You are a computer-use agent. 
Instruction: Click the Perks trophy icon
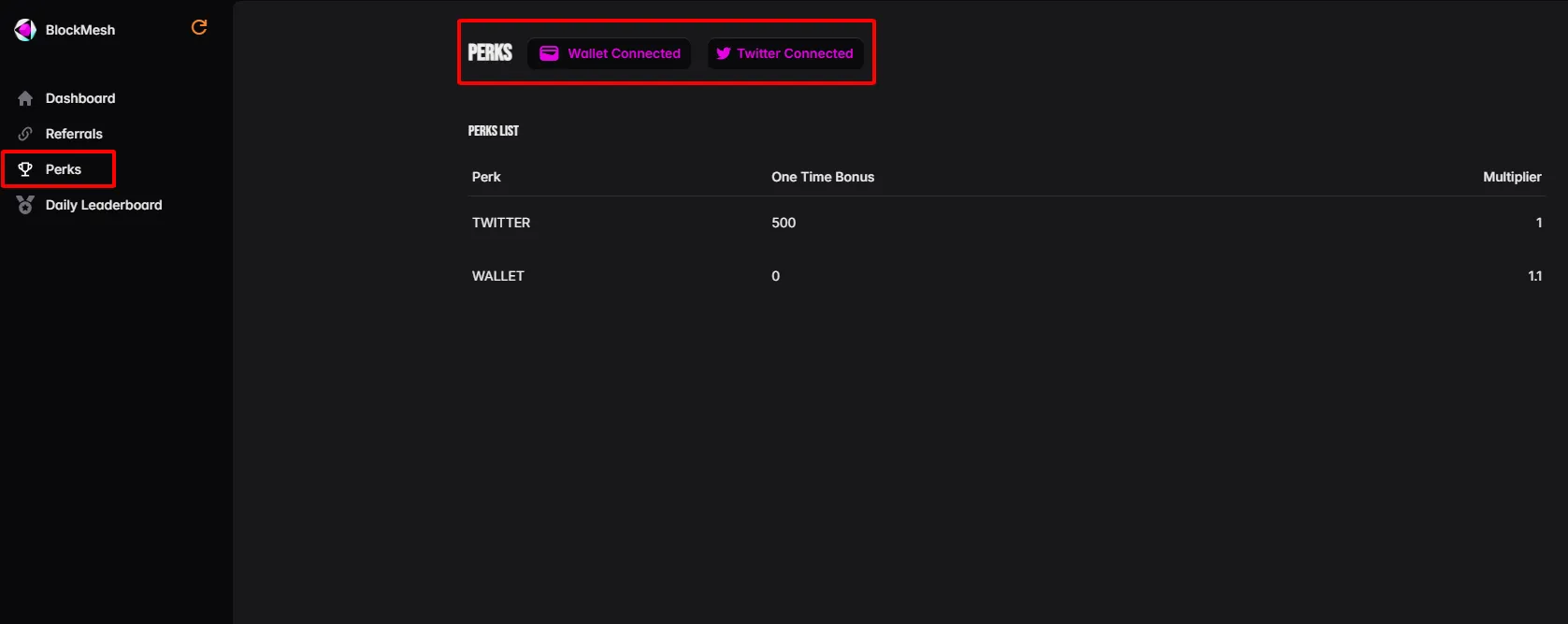pyautogui.click(x=25, y=169)
